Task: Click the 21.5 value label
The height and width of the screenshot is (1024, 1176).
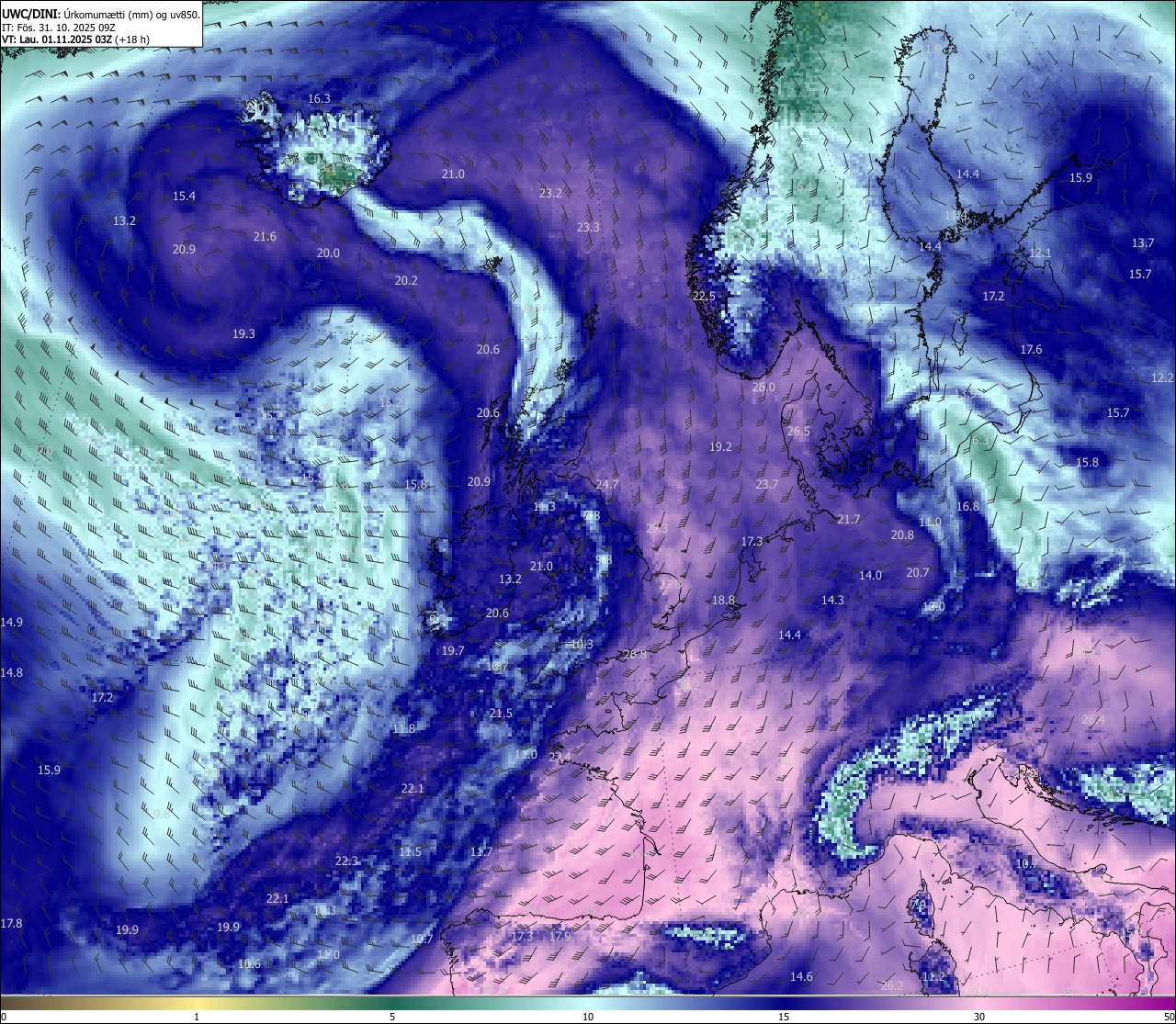Action: click(501, 713)
